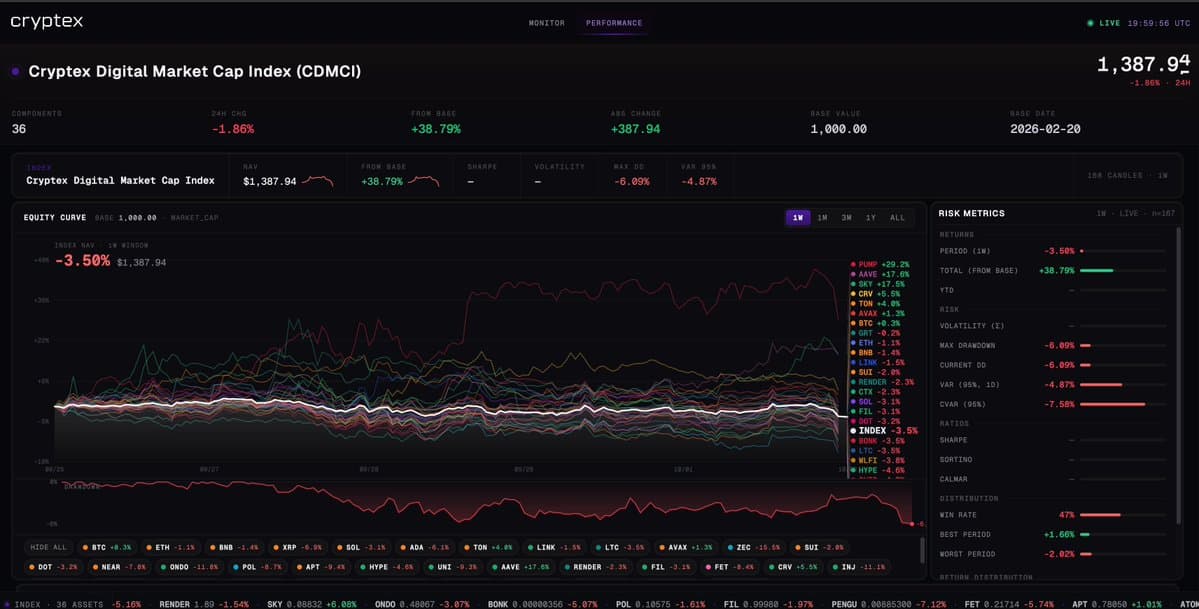
Task: Click the green LIVE status dot
Action: [x=1090, y=23]
